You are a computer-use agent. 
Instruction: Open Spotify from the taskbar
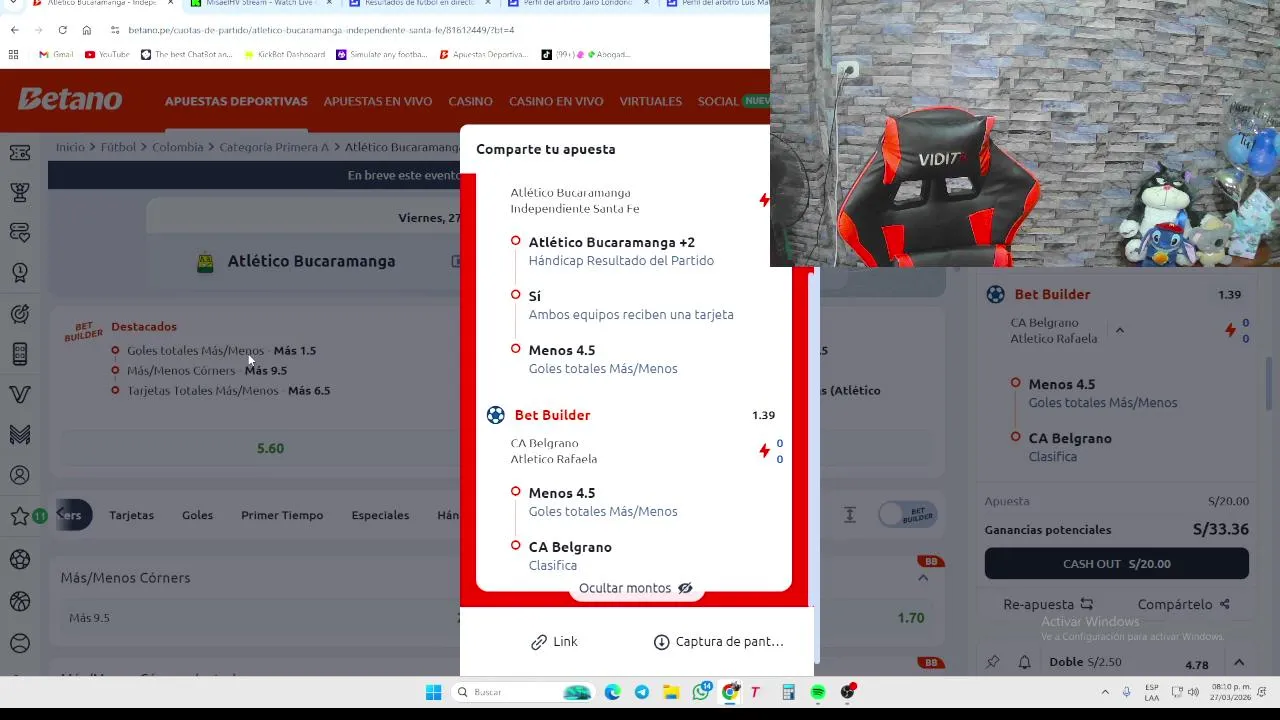tap(818, 692)
